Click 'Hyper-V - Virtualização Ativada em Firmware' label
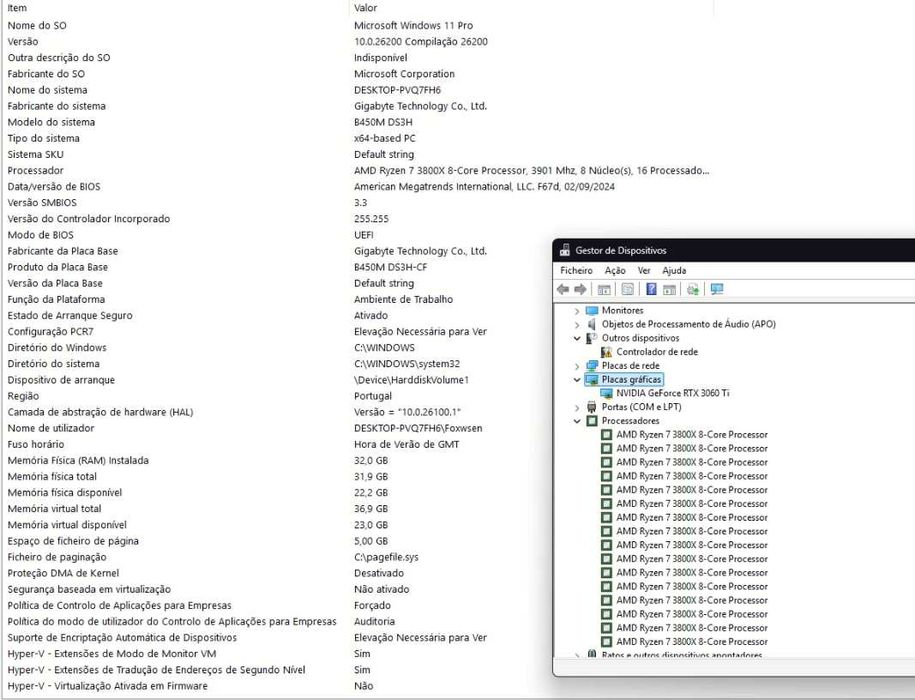This screenshot has height=700, width=915. pyautogui.click(x=107, y=686)
